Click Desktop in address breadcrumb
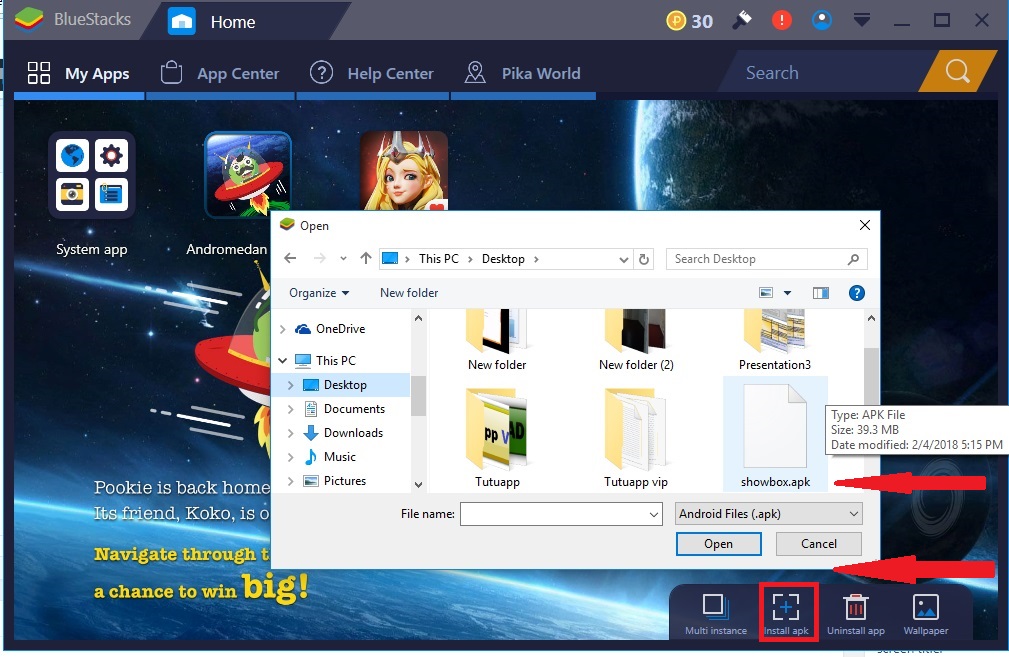Screen dimensions: 1009x657 pos(503,259)
